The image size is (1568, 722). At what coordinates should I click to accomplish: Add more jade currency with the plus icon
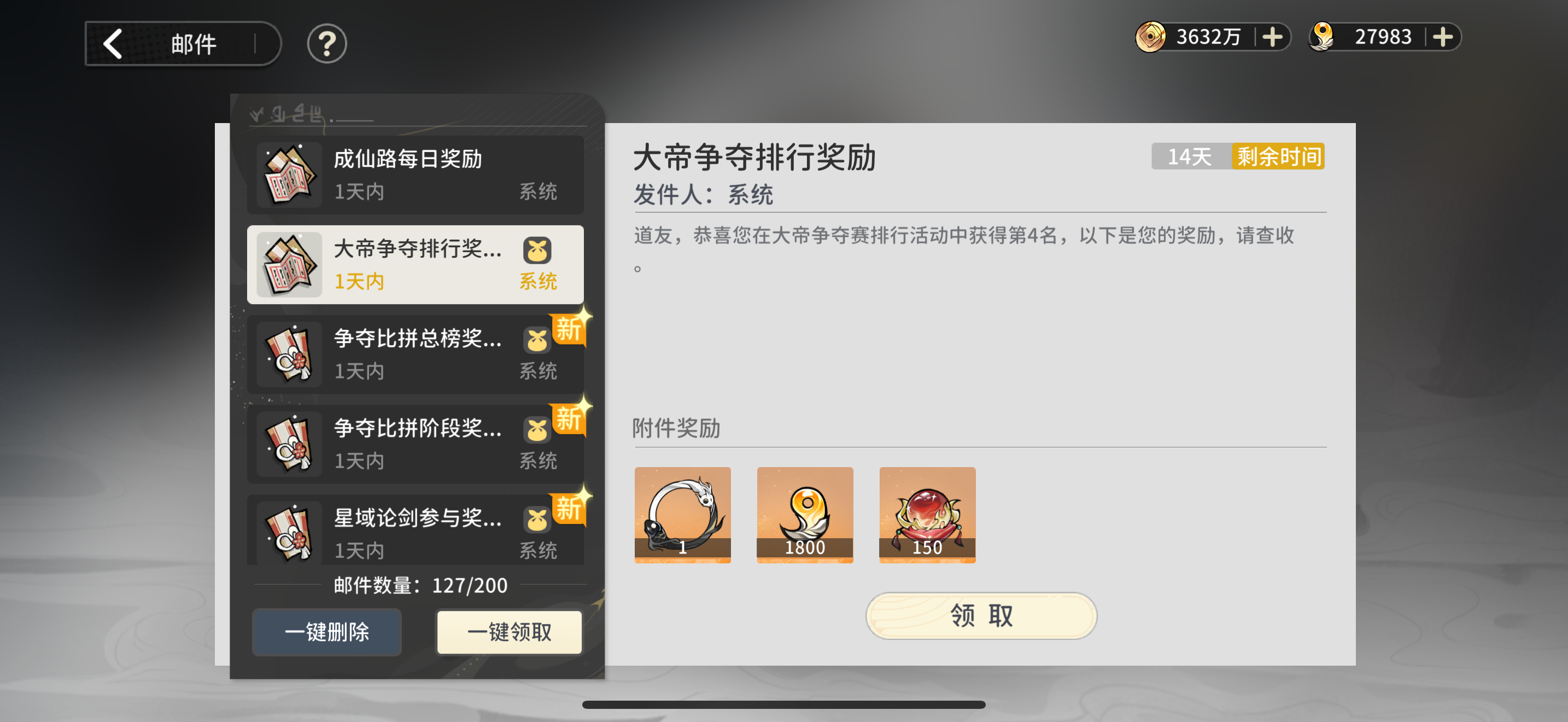pyautogui.click(x=1443, y=37)
